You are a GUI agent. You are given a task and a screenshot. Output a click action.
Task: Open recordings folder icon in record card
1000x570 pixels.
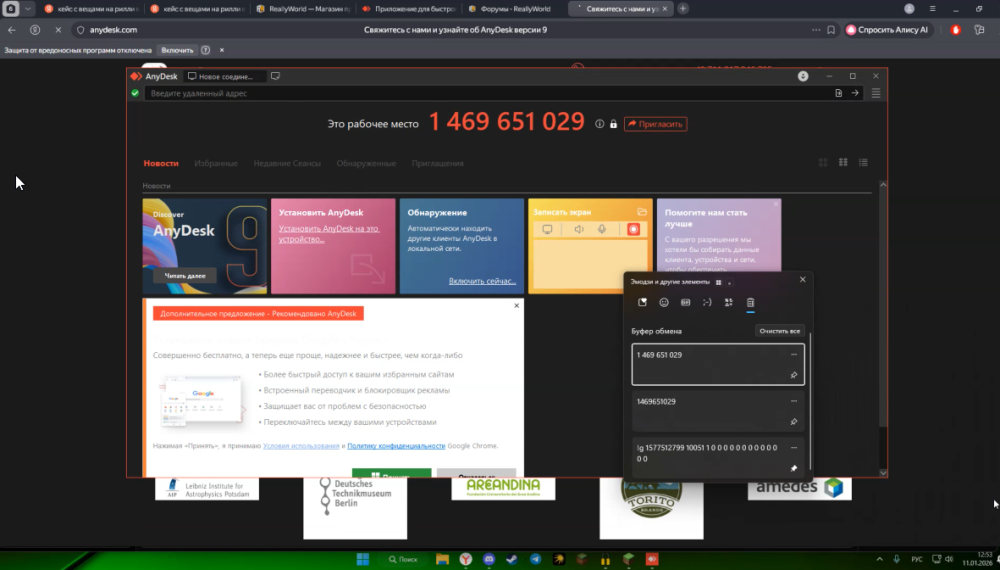642,212
